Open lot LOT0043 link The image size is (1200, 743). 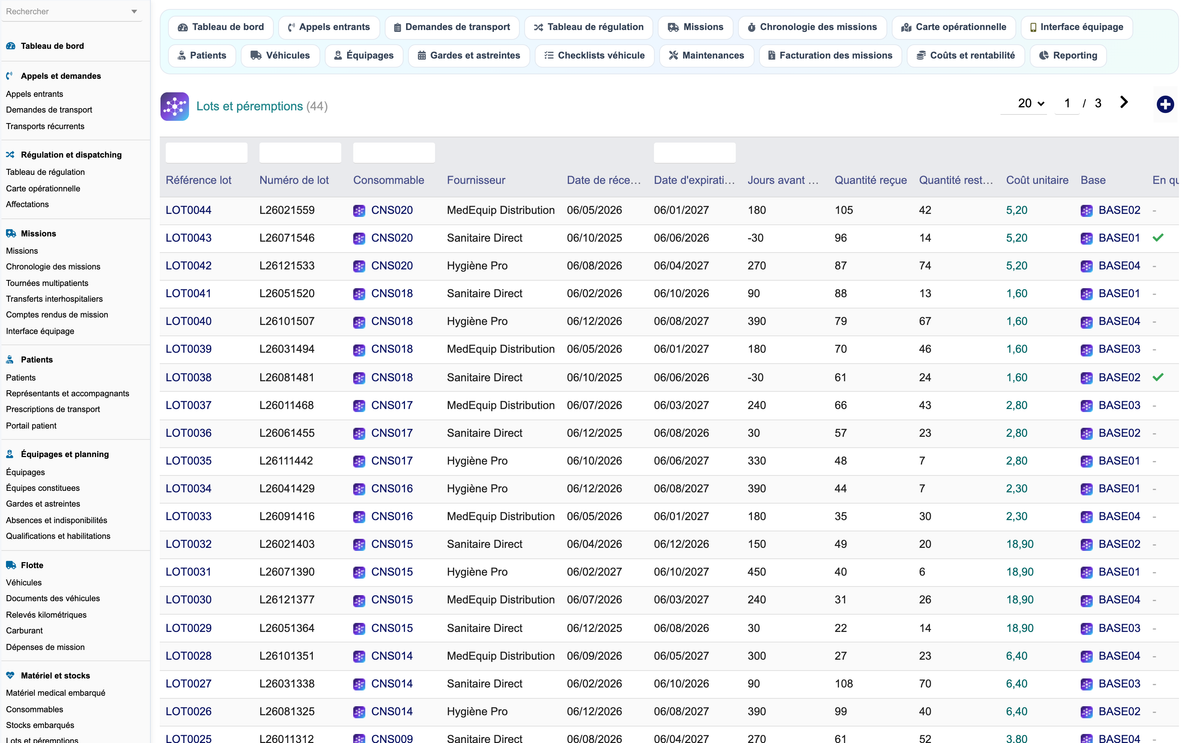pyautogui.click(x=189, y=238)
